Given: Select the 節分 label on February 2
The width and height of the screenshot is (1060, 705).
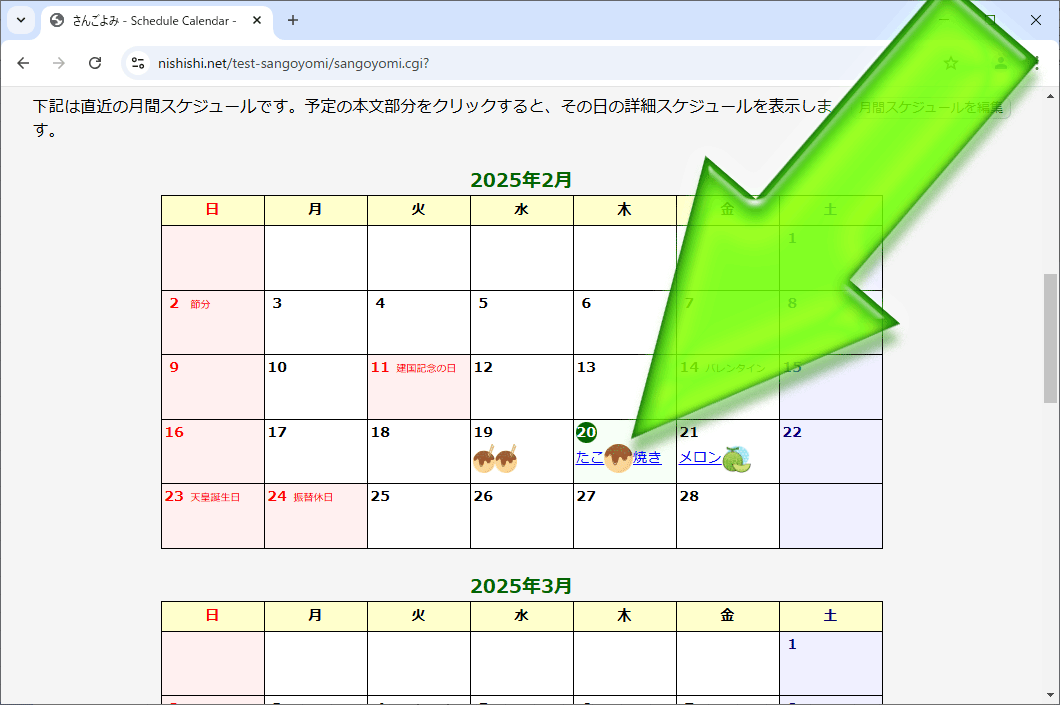Looking at the screenshot, I should point(200,304).
